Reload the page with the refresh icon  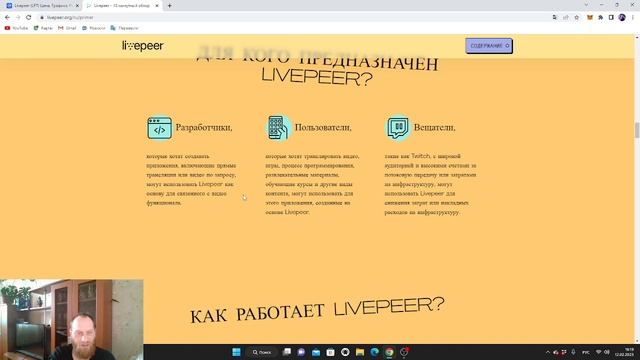click(29, 18)
